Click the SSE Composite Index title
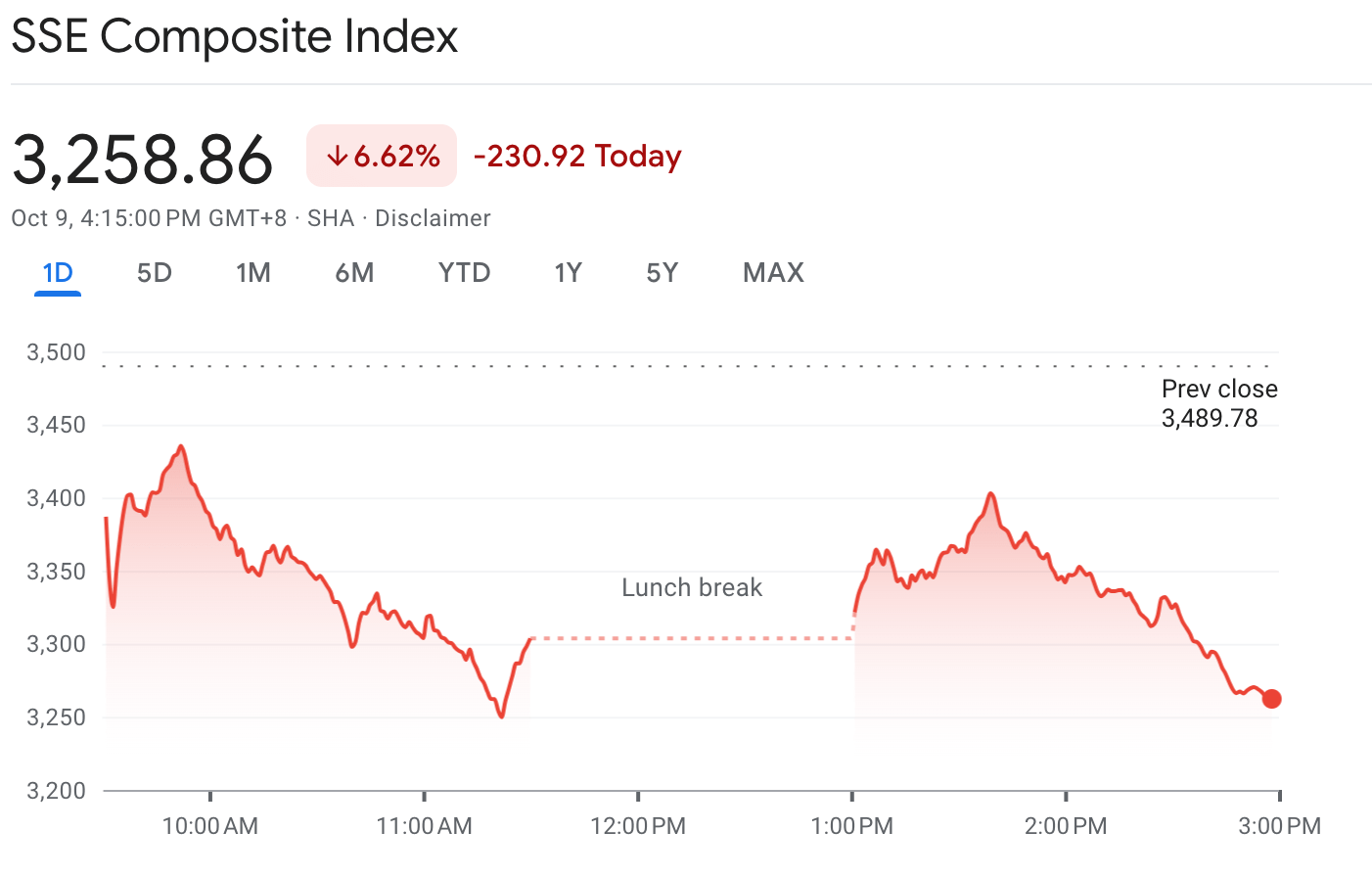This screenshot has width=1372, height=877. coord(235,37)
